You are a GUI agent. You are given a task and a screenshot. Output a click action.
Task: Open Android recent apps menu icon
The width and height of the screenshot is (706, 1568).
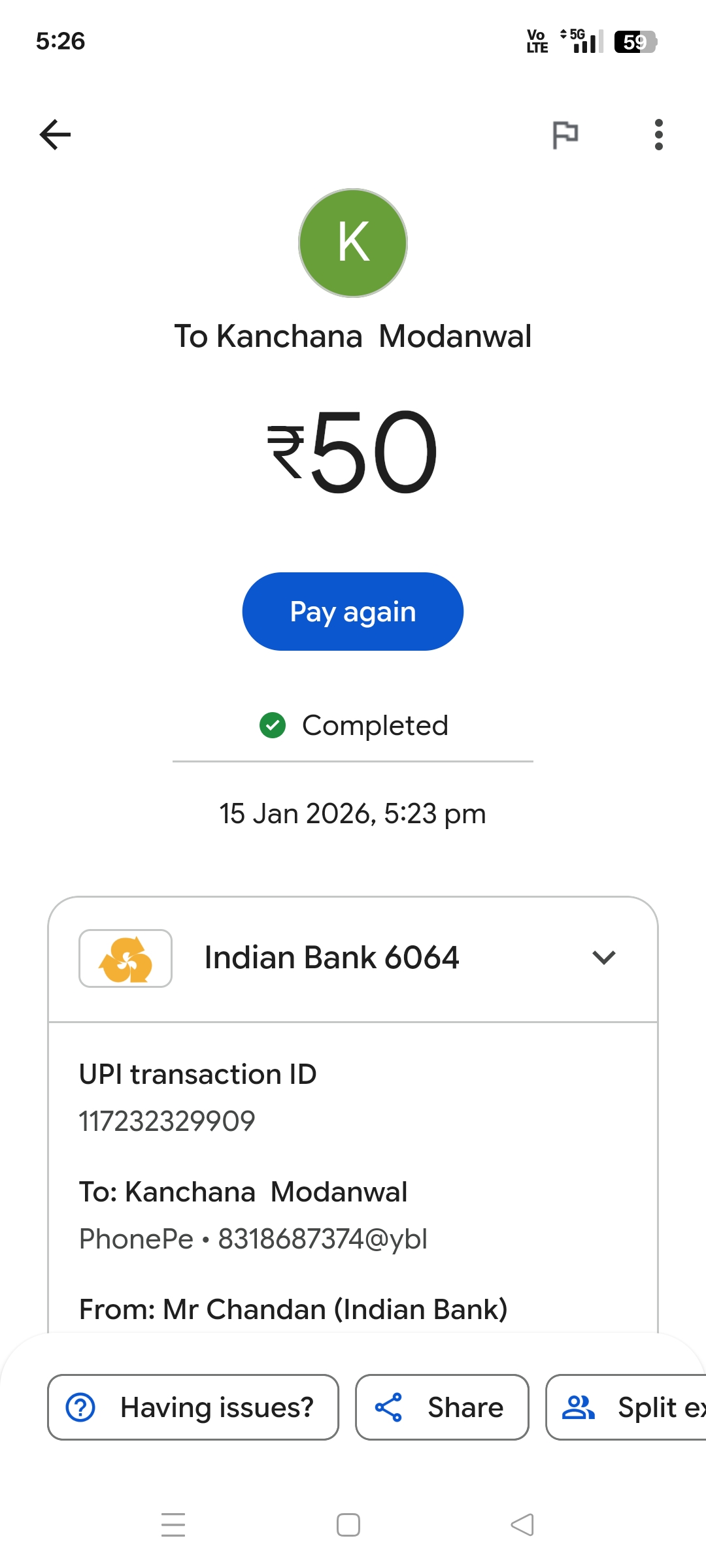(x=173, y=1525)
